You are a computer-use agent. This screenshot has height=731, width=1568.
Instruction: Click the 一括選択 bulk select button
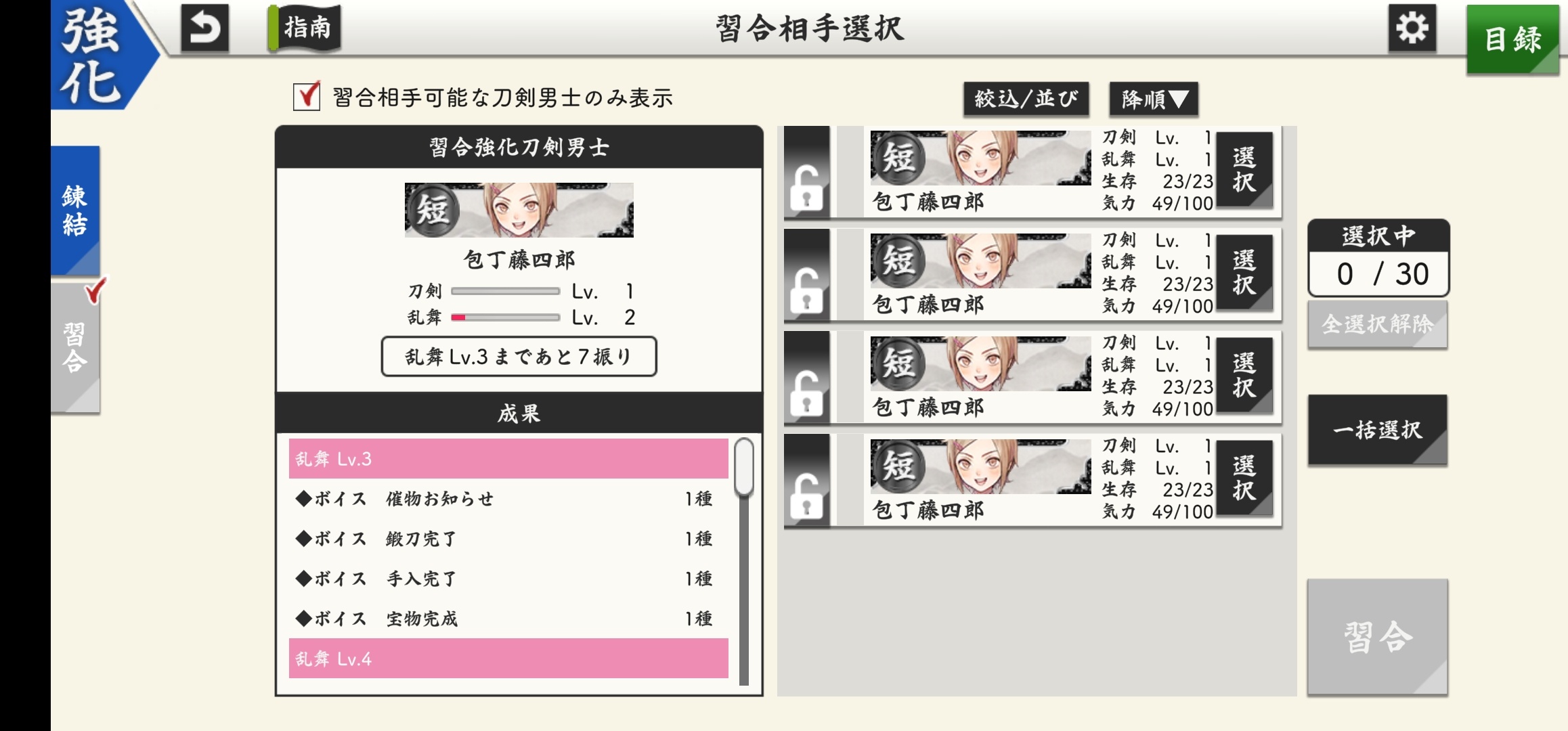click(1377, 430)
